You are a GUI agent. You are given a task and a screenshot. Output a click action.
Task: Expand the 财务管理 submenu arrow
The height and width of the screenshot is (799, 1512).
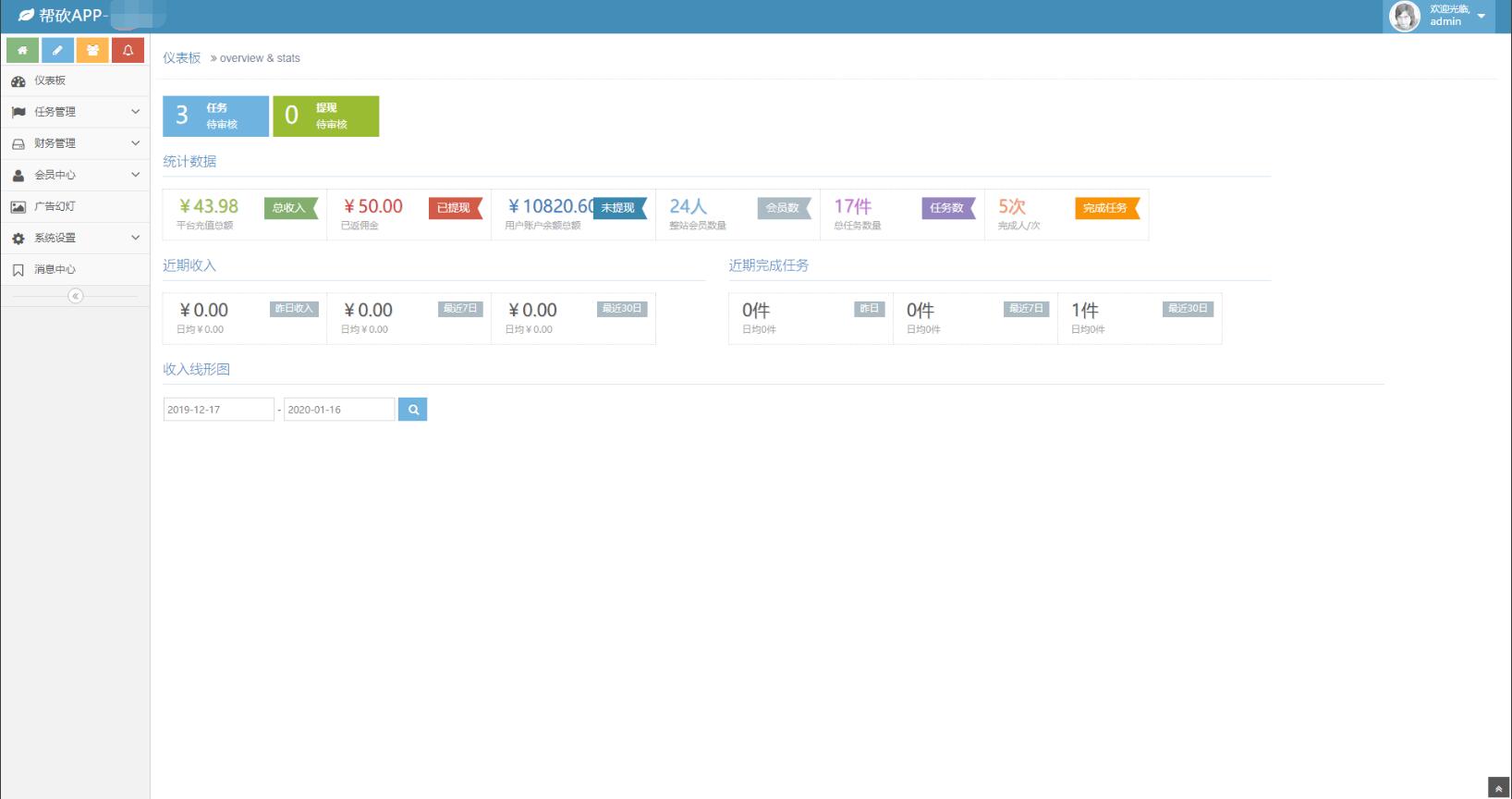click(x=136, y=143)
